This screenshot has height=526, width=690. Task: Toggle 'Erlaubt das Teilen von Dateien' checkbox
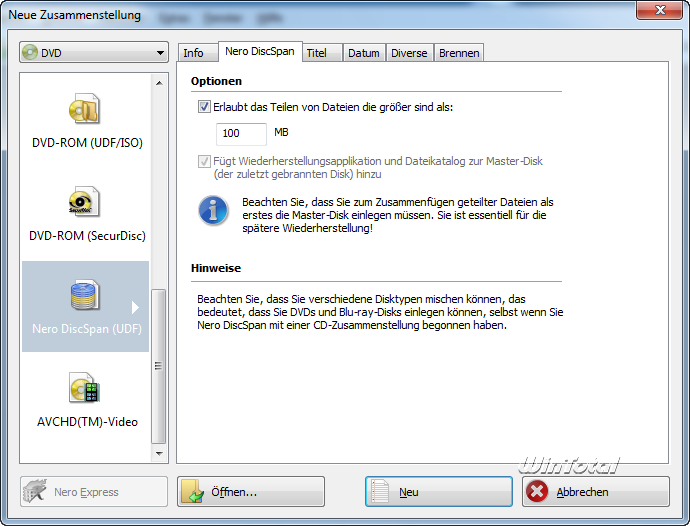click(204, 107)
